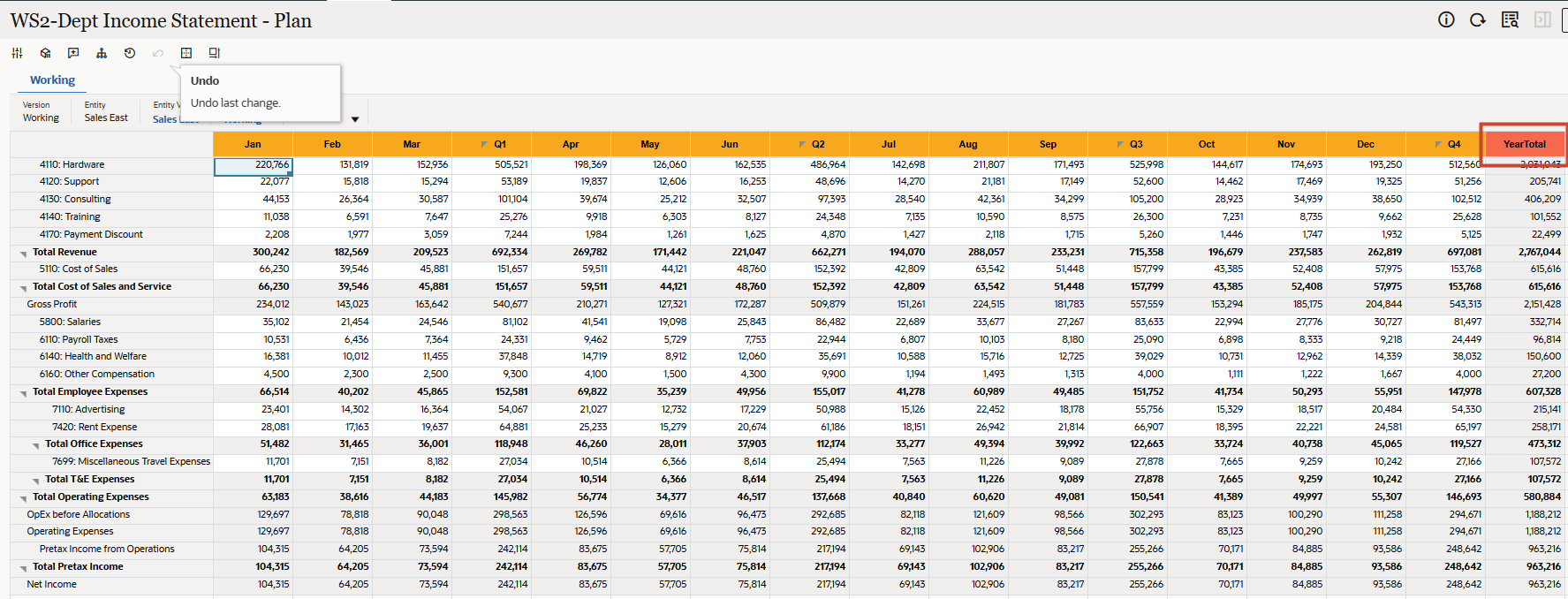Click the greyed-out Undo arrow icon
Image resolution: width=1568 pixels, height=599 pixels.
click(x=158, y=53)
